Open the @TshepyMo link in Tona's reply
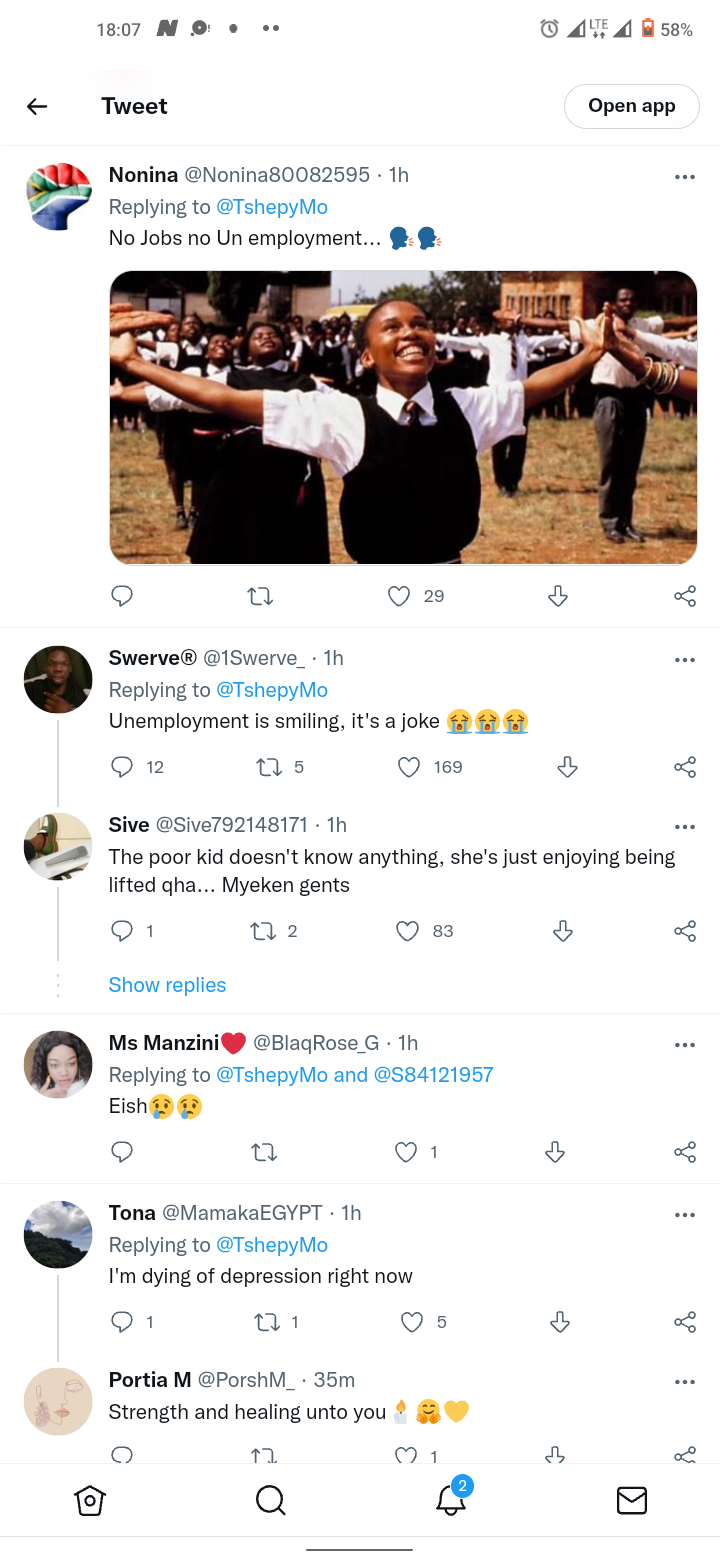This screenshot has width=720, height=1560. (x=272, y=1245)
